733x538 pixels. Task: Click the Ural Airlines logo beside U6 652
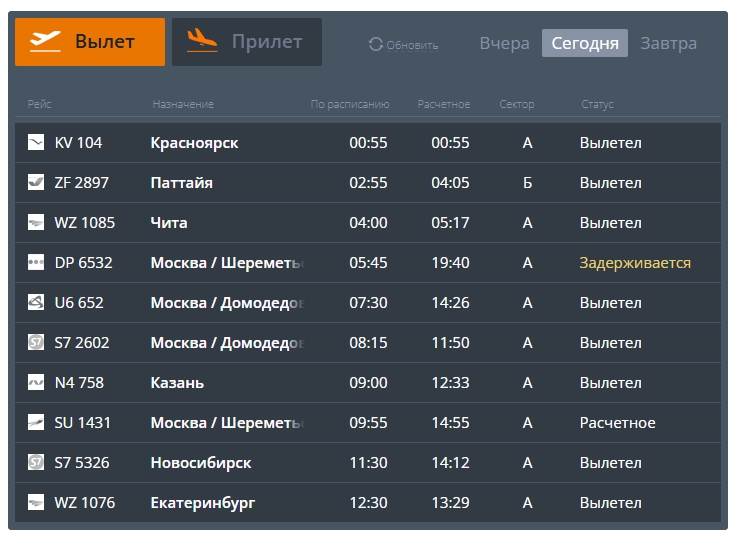36,302
